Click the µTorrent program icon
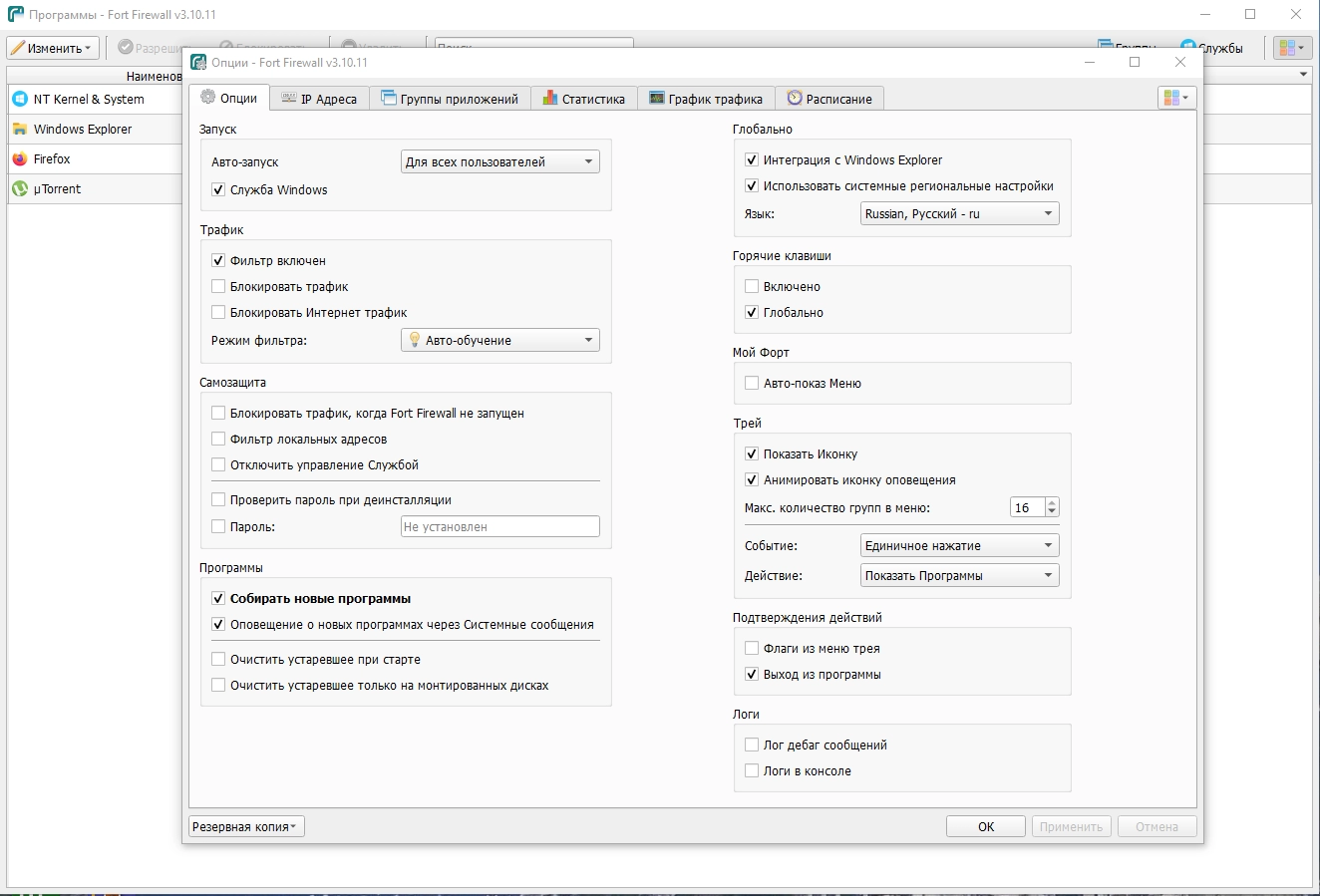Viewport: 1320px width, 896px height. 19,189
